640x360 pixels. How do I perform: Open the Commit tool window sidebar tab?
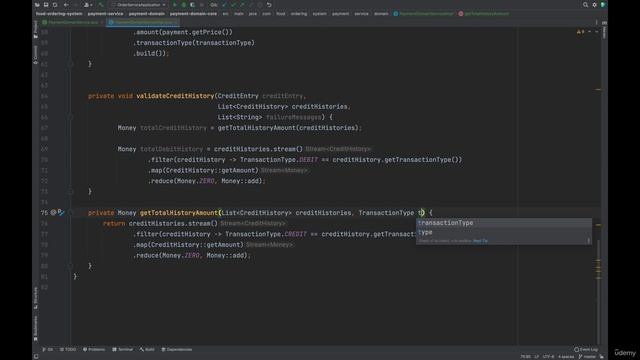[36, 54]
